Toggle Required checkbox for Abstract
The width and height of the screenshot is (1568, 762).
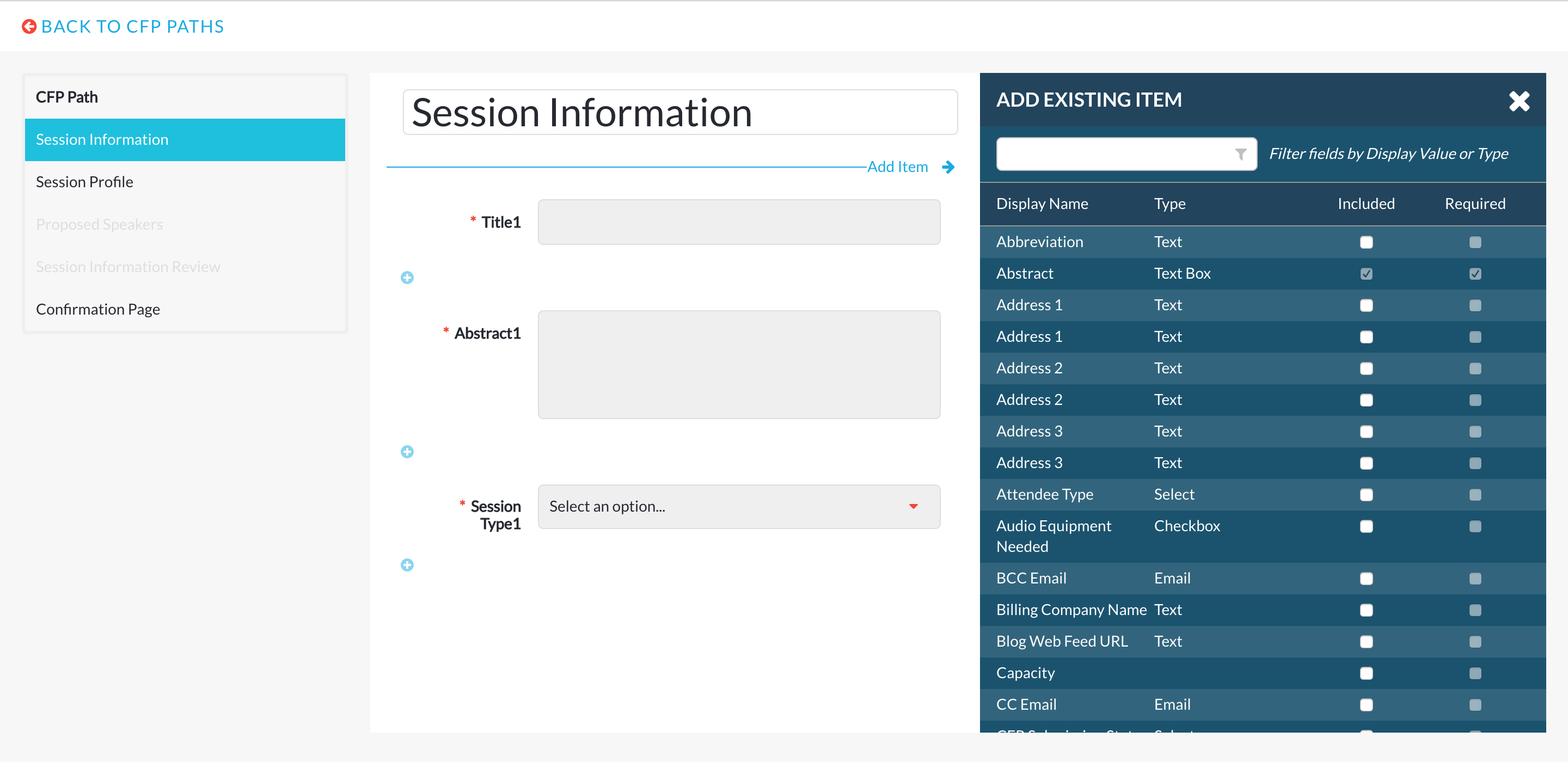(1475, 274)
